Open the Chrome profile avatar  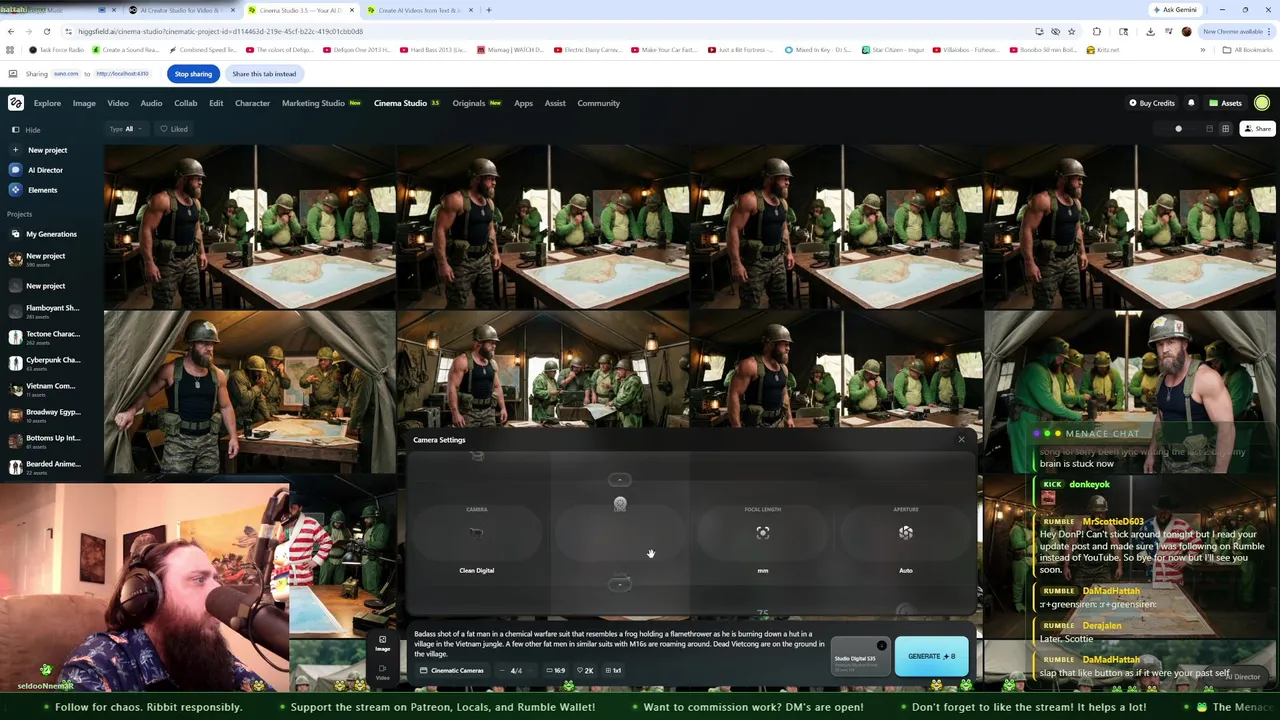click(x=1186, y=31)
